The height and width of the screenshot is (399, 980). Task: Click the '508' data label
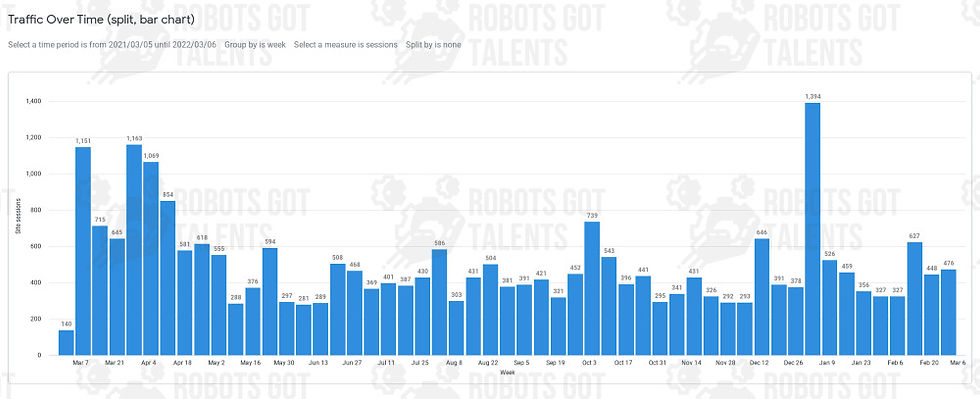pos(338,258)
